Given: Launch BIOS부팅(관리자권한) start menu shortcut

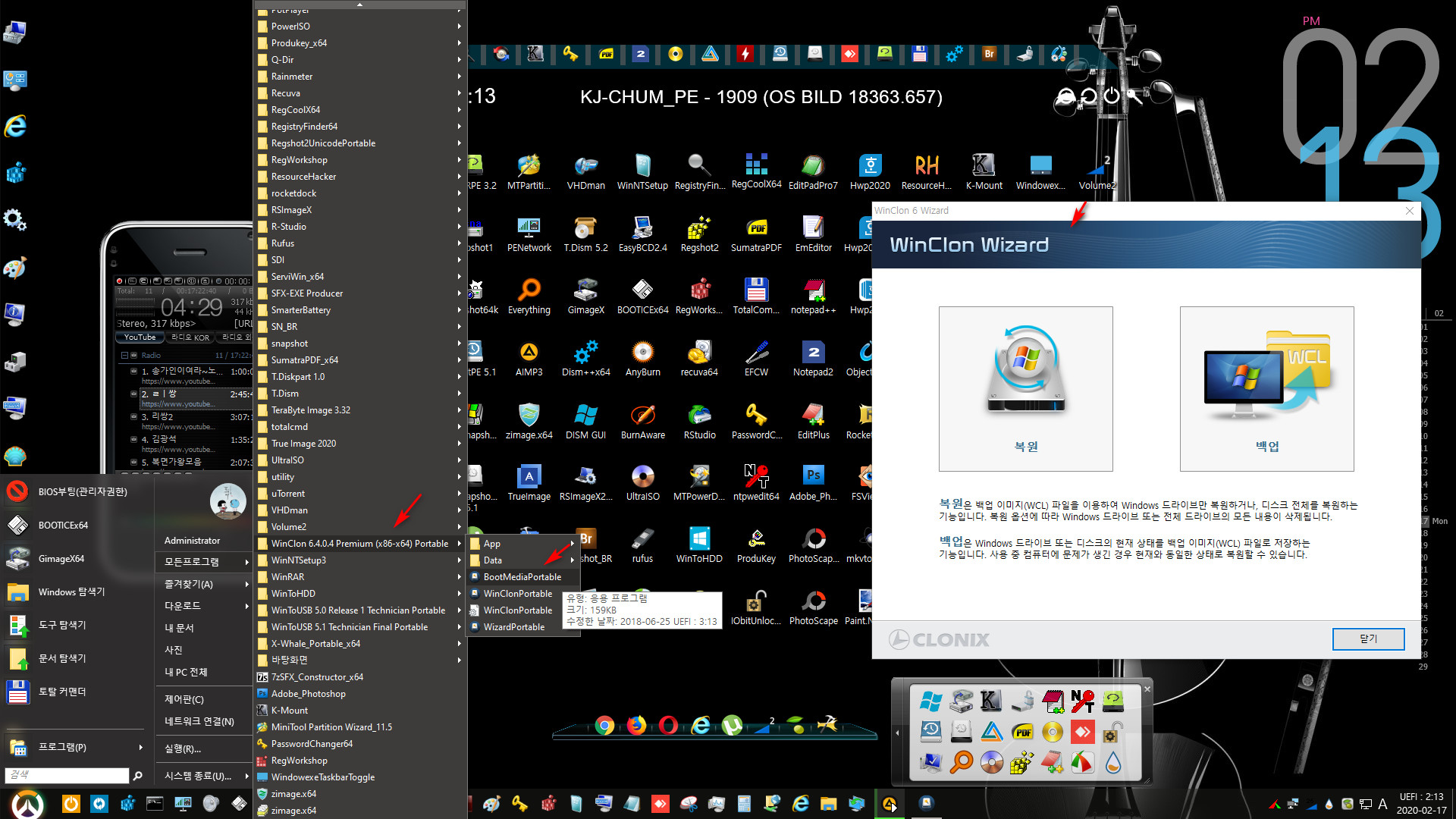Looking at the screenshot, I should (77, 491).
